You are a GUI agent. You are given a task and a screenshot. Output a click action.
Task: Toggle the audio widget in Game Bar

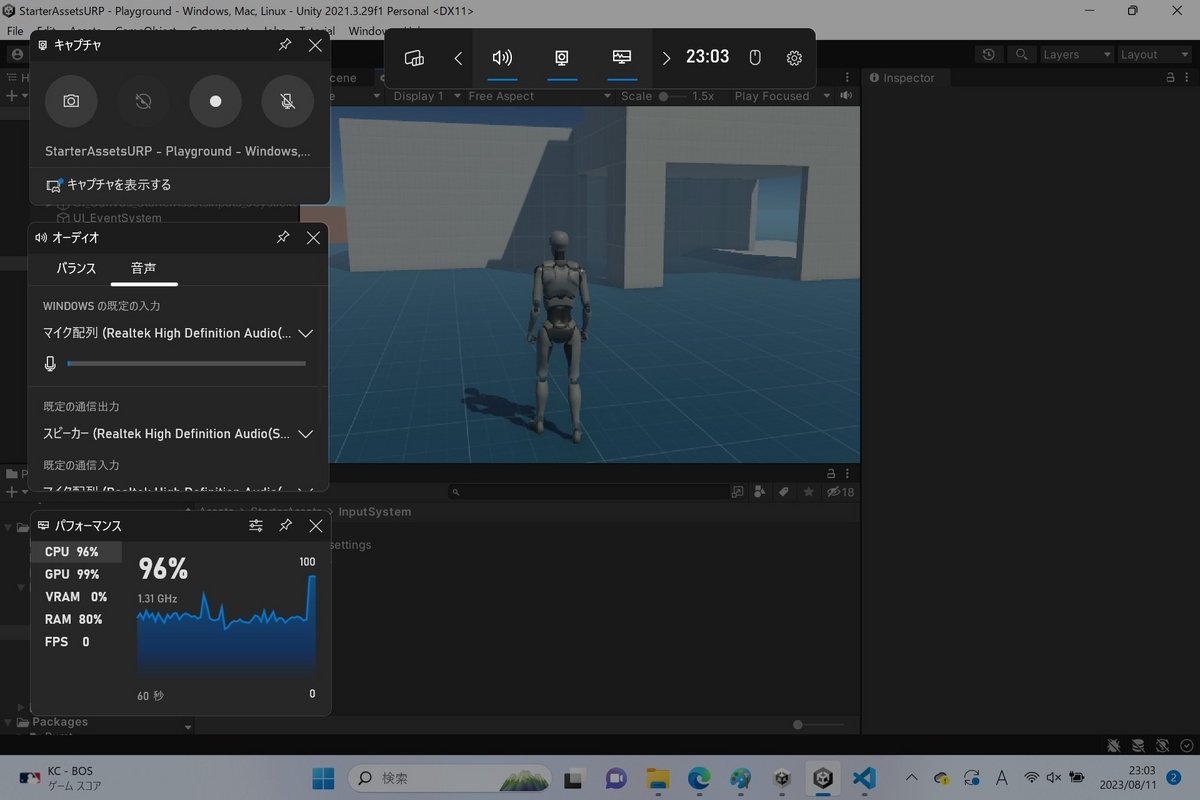[502, 58]
